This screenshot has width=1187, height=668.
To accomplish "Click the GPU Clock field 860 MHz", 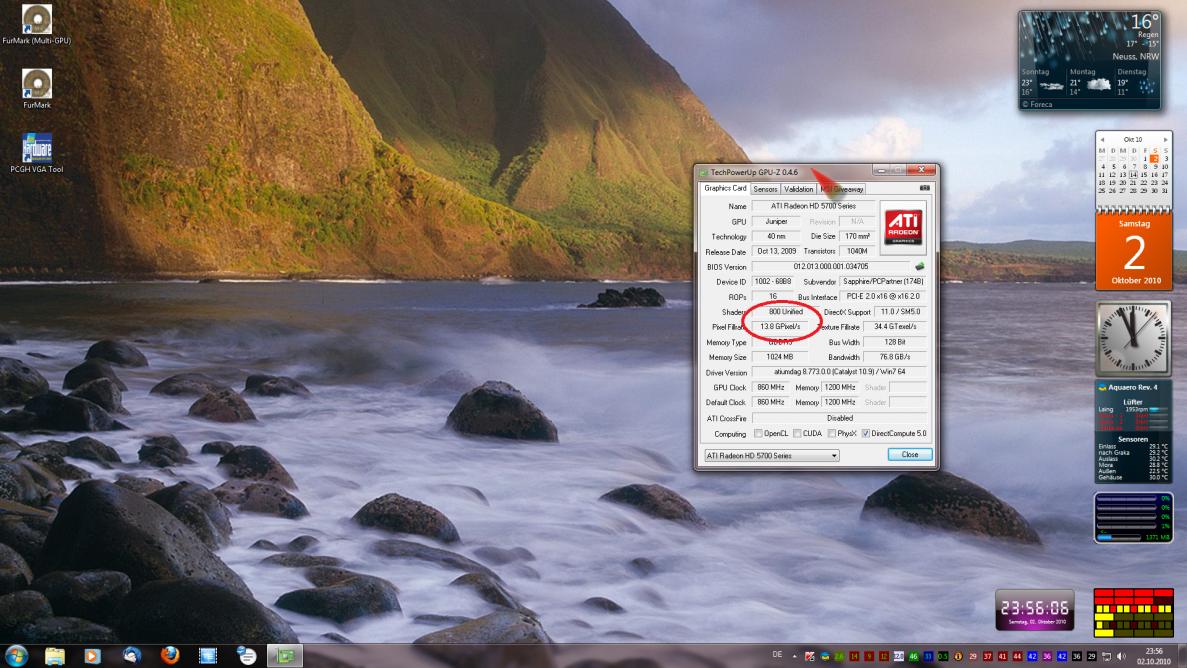I will point(771,387).
